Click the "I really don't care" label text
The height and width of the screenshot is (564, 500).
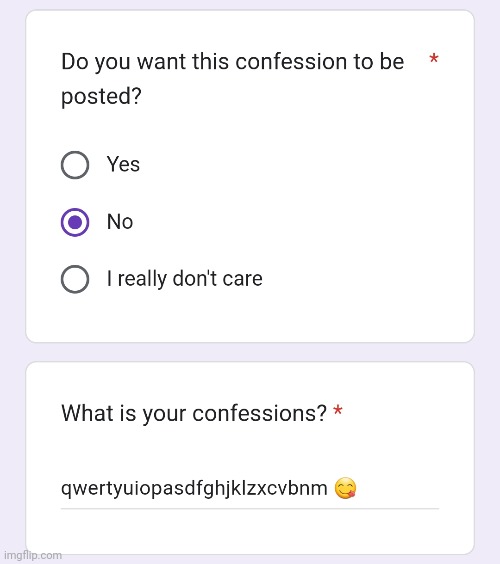point(185,279)
